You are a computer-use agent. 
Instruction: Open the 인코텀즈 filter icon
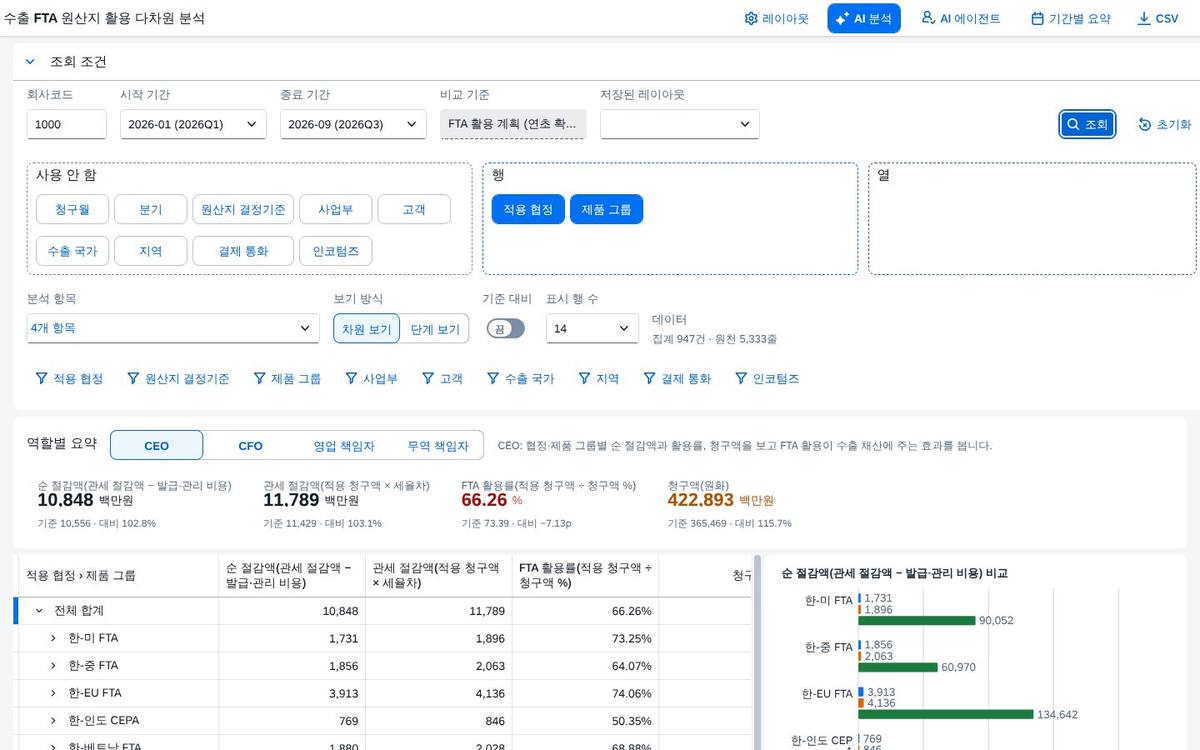[x=741, y=379]
